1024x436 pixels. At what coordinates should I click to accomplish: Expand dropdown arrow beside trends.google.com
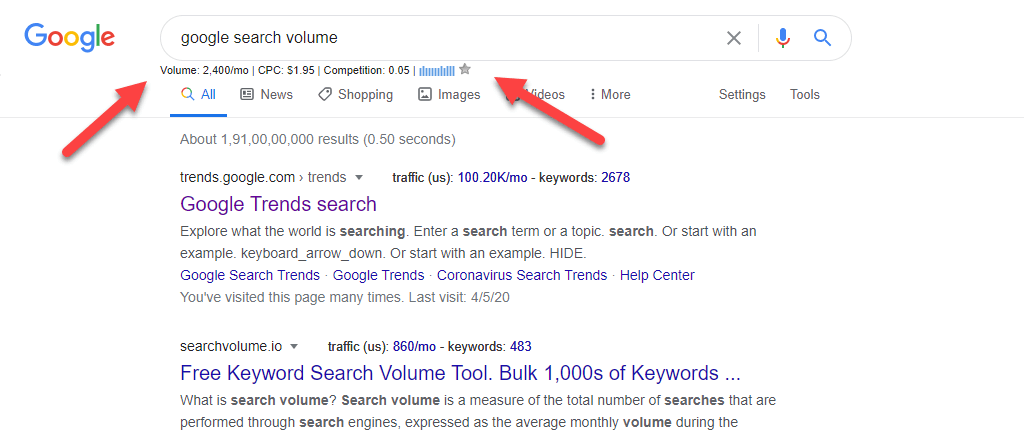(x=358, y=178)
